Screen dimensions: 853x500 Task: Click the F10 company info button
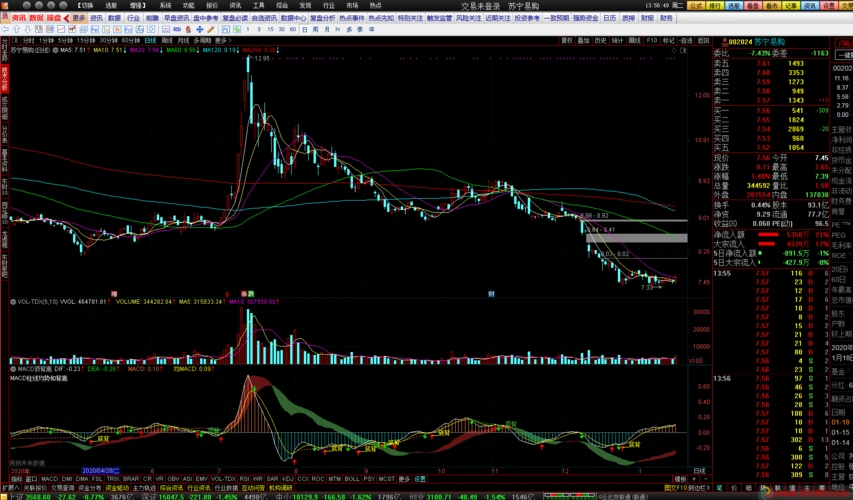click(653, 41)
